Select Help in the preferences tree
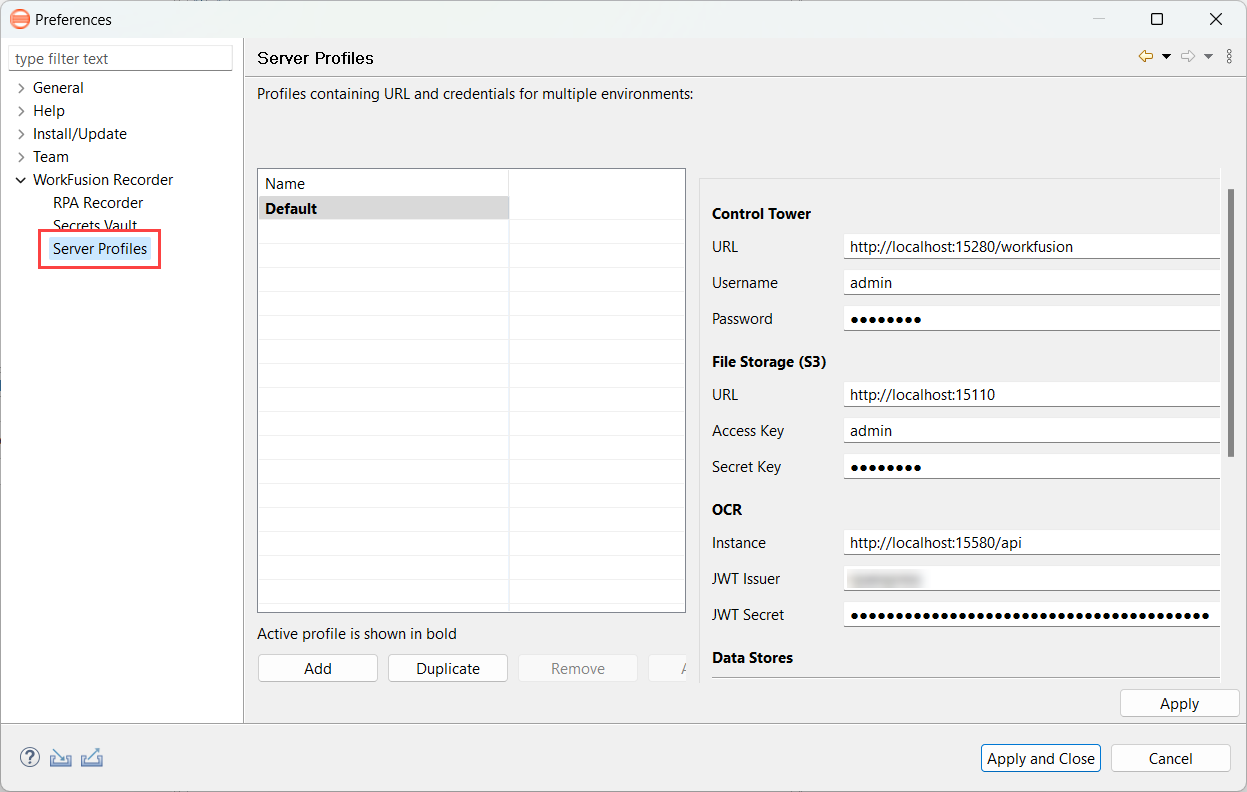1247x792 pixels. [49, 111]
